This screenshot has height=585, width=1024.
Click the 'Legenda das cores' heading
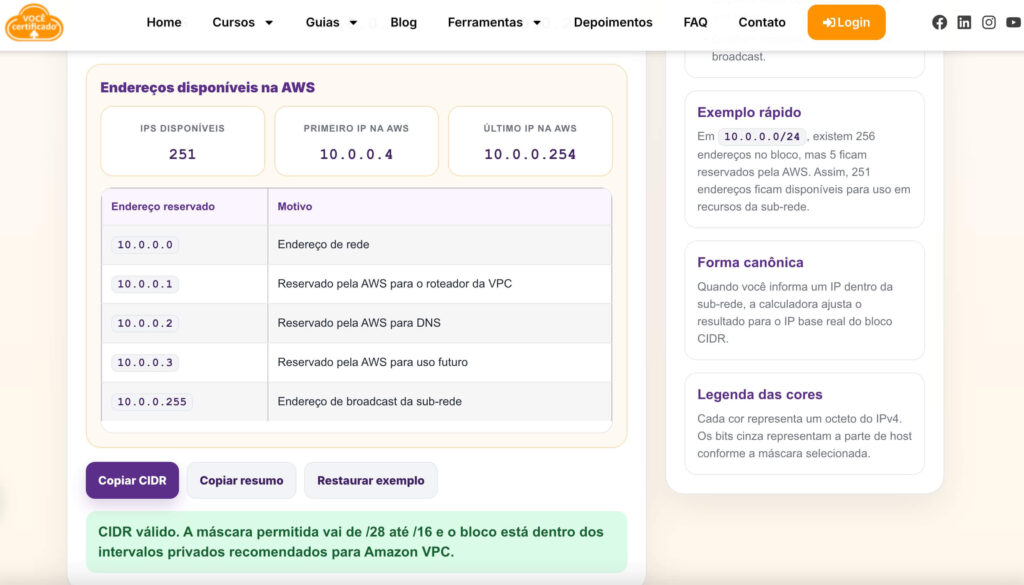(x=760, y=394)
